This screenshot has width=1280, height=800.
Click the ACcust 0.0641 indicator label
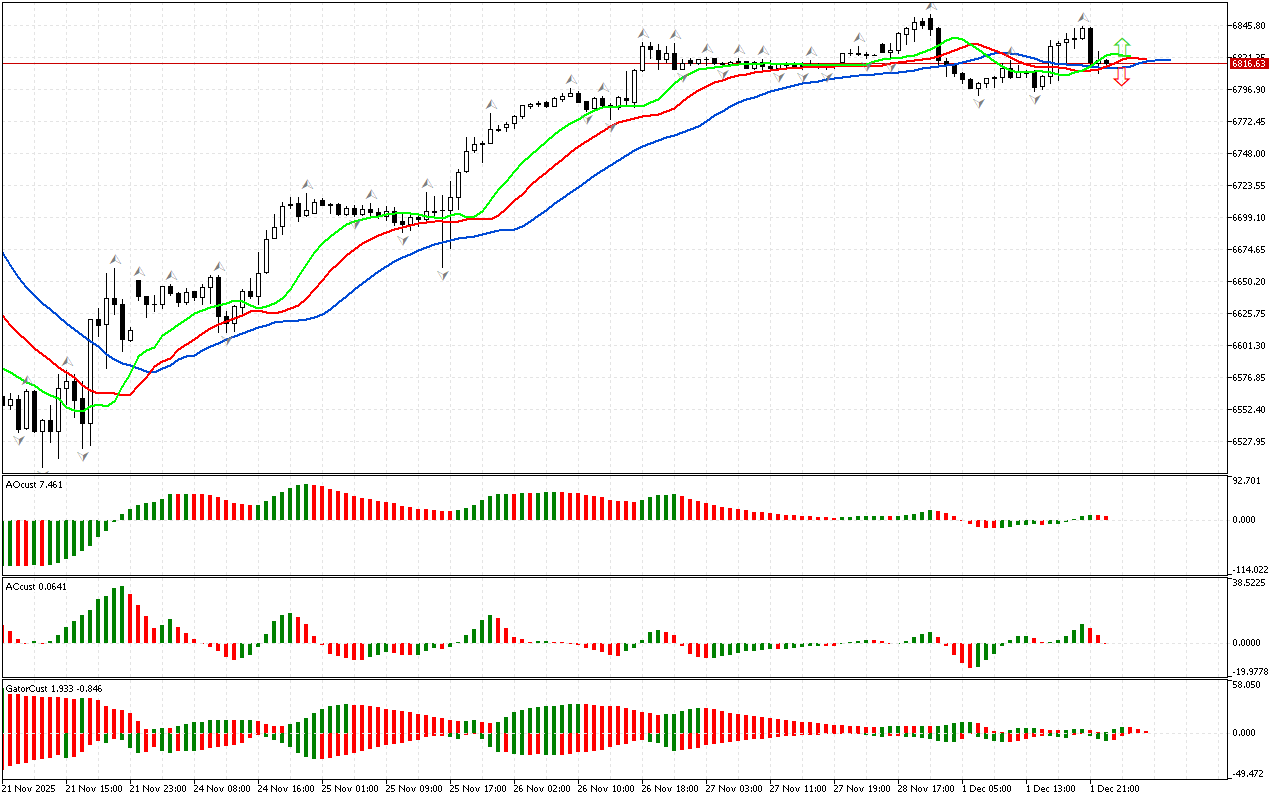[x=35, y=586]
